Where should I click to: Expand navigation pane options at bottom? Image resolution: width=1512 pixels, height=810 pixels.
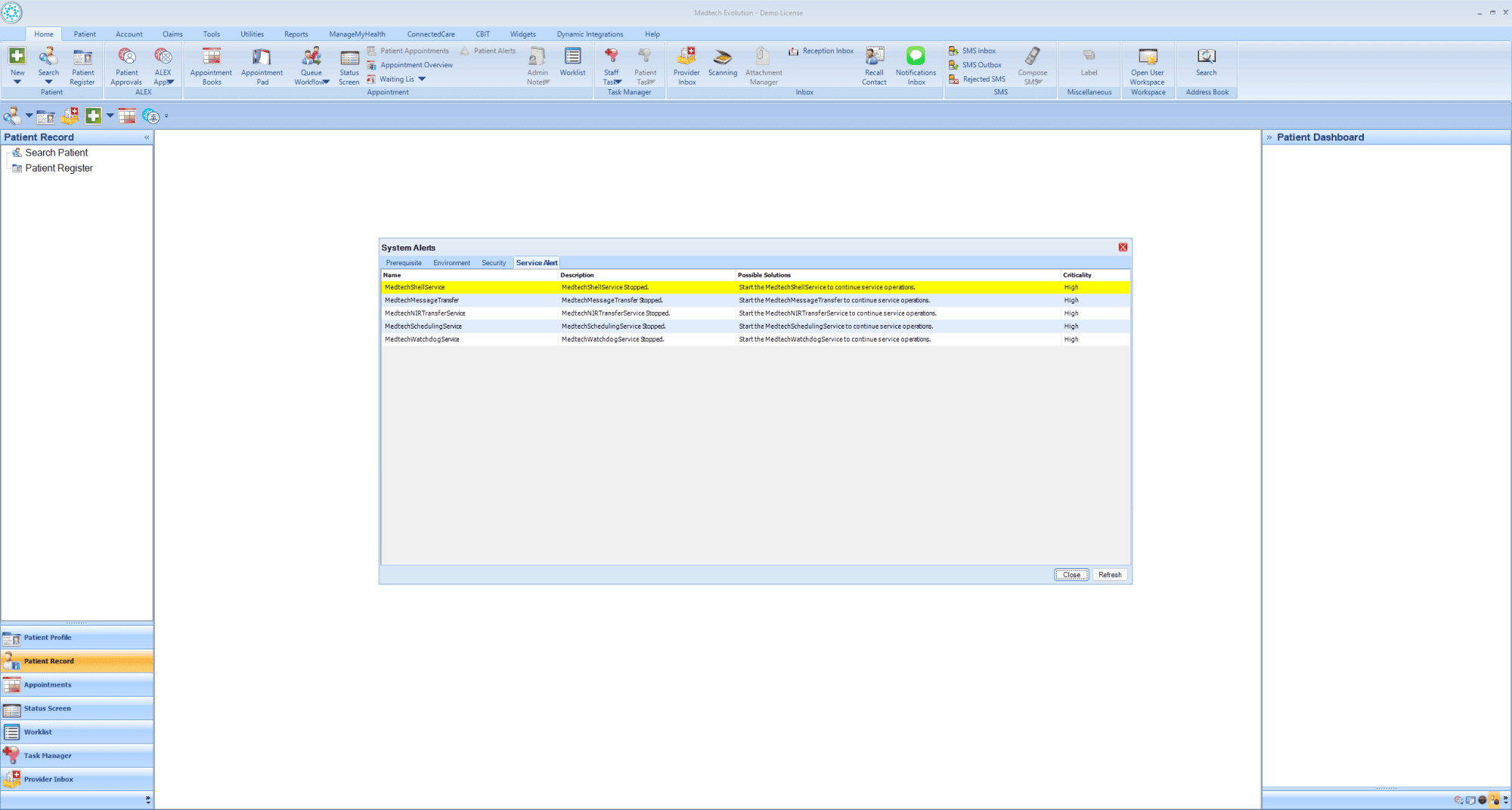coord(147,799)
